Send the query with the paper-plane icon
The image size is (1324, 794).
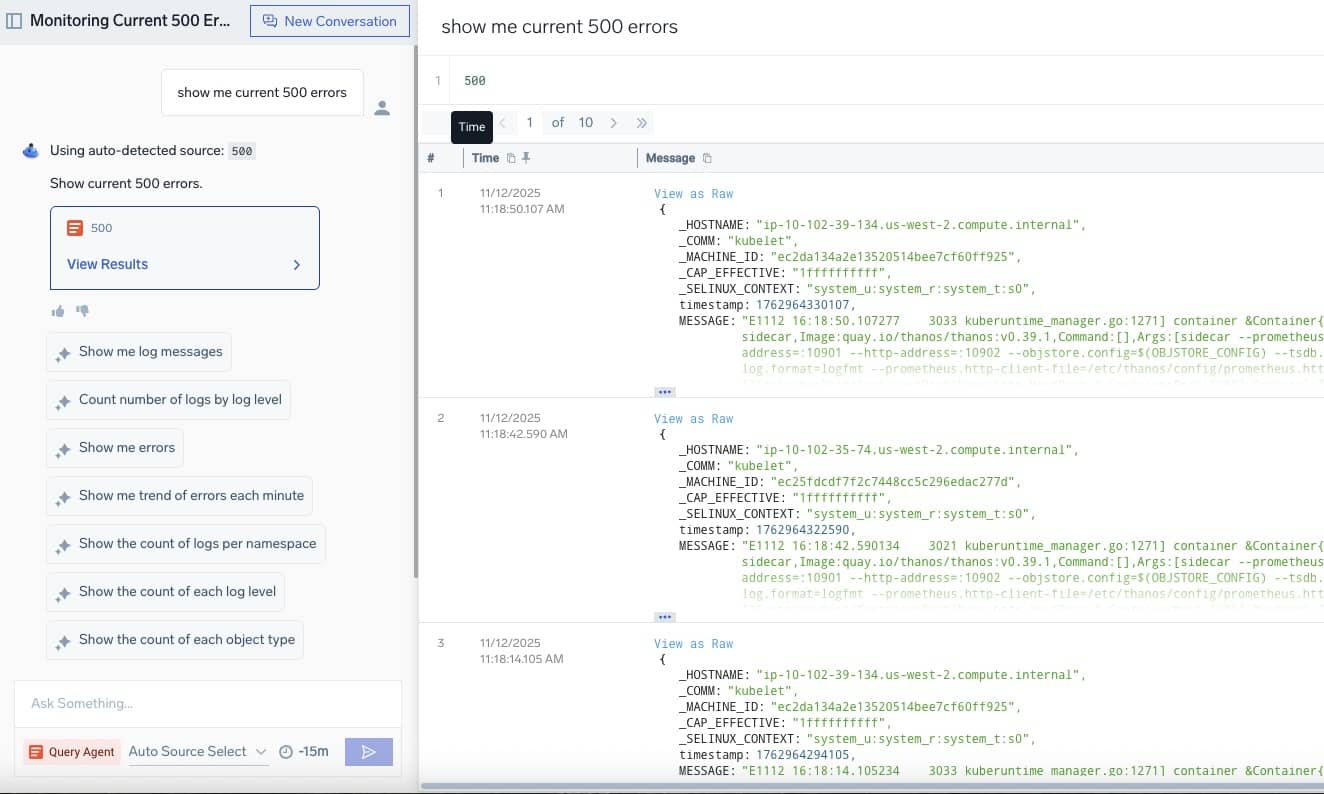pyautogui.click(x=369, y=751)
